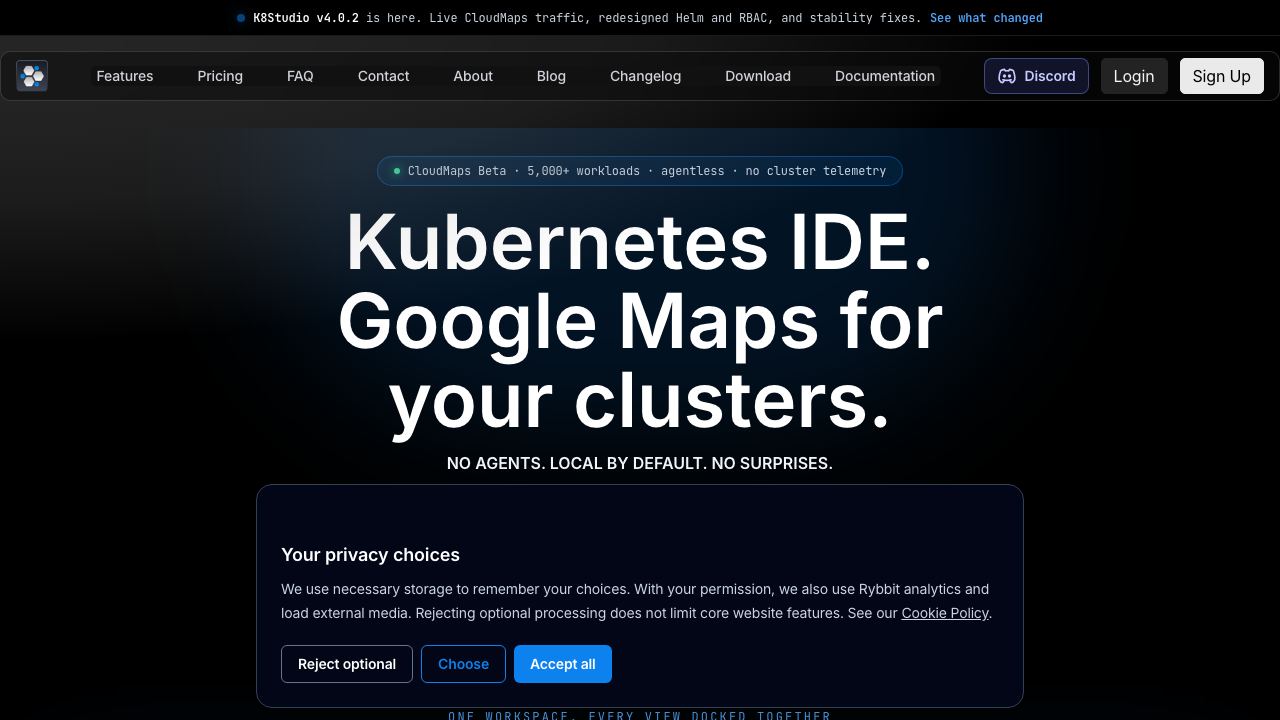Open the Features nav item
Image resolution: width=1280 pixels, height=720 pixels.
(x=125, y=76)
